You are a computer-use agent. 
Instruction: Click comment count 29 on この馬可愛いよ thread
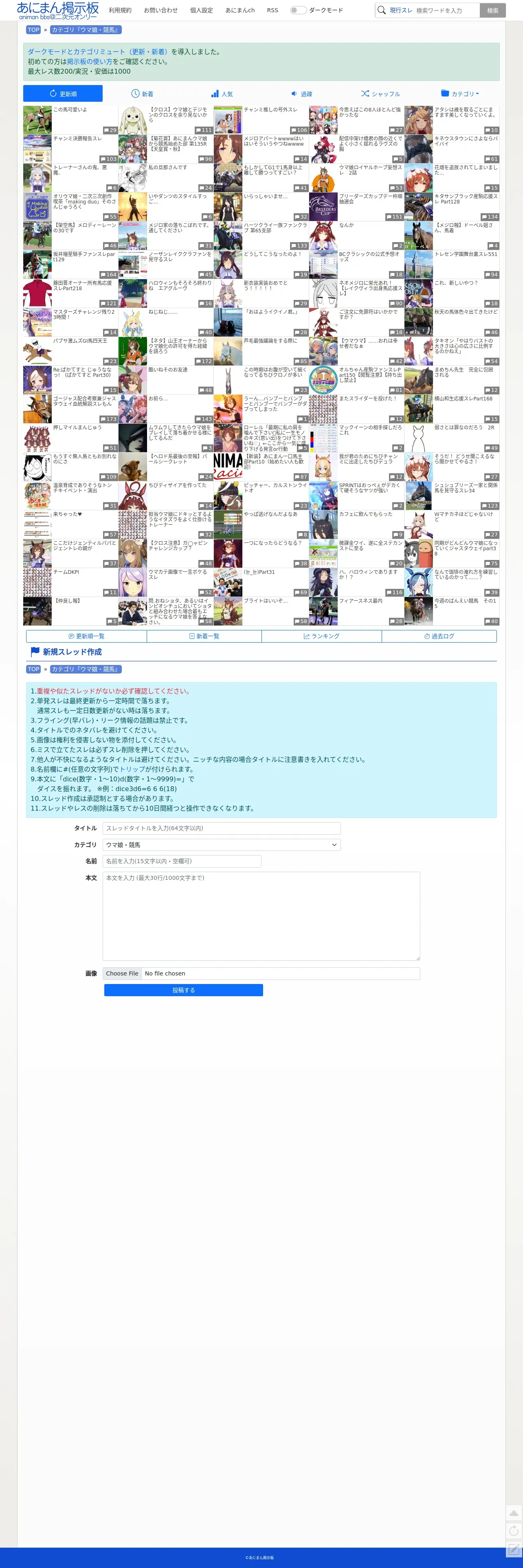click(110, 130)
